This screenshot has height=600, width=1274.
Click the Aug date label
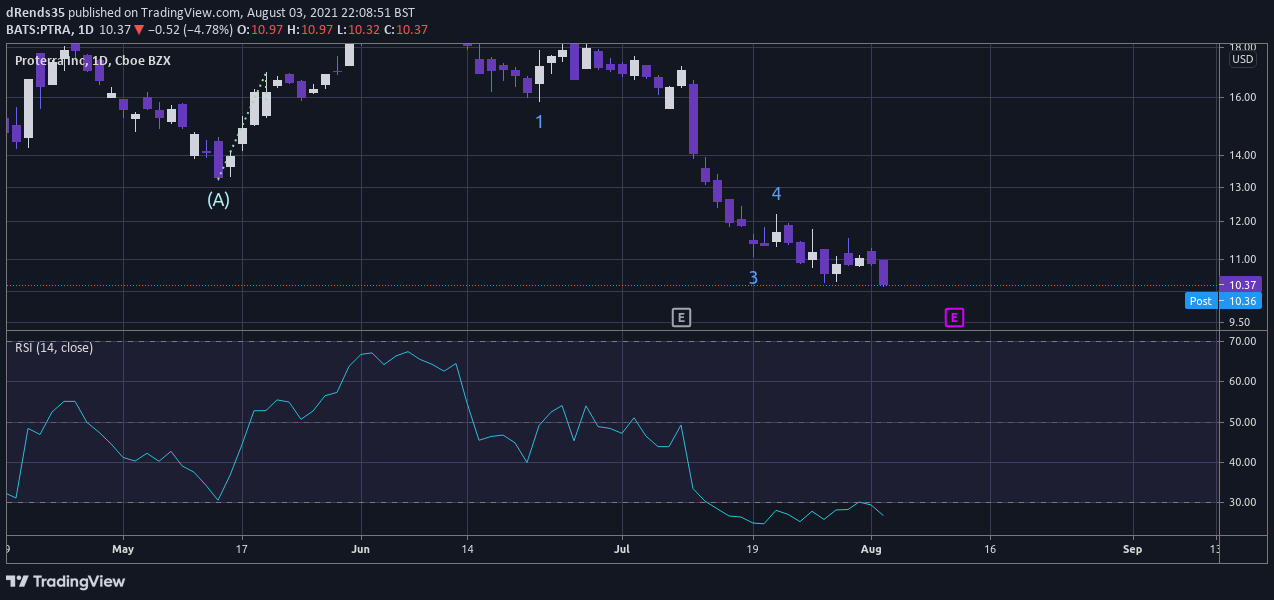tap(871, 549)
